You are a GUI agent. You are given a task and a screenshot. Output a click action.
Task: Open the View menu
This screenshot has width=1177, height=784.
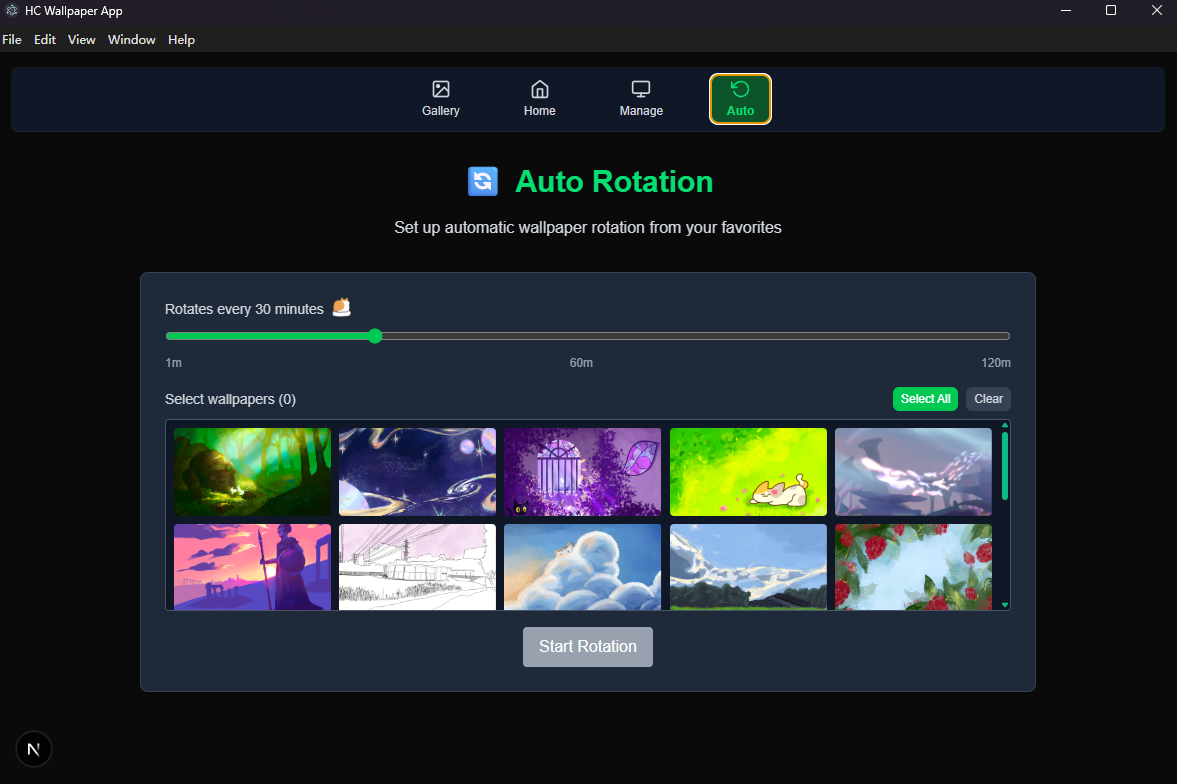click(81, 39)
